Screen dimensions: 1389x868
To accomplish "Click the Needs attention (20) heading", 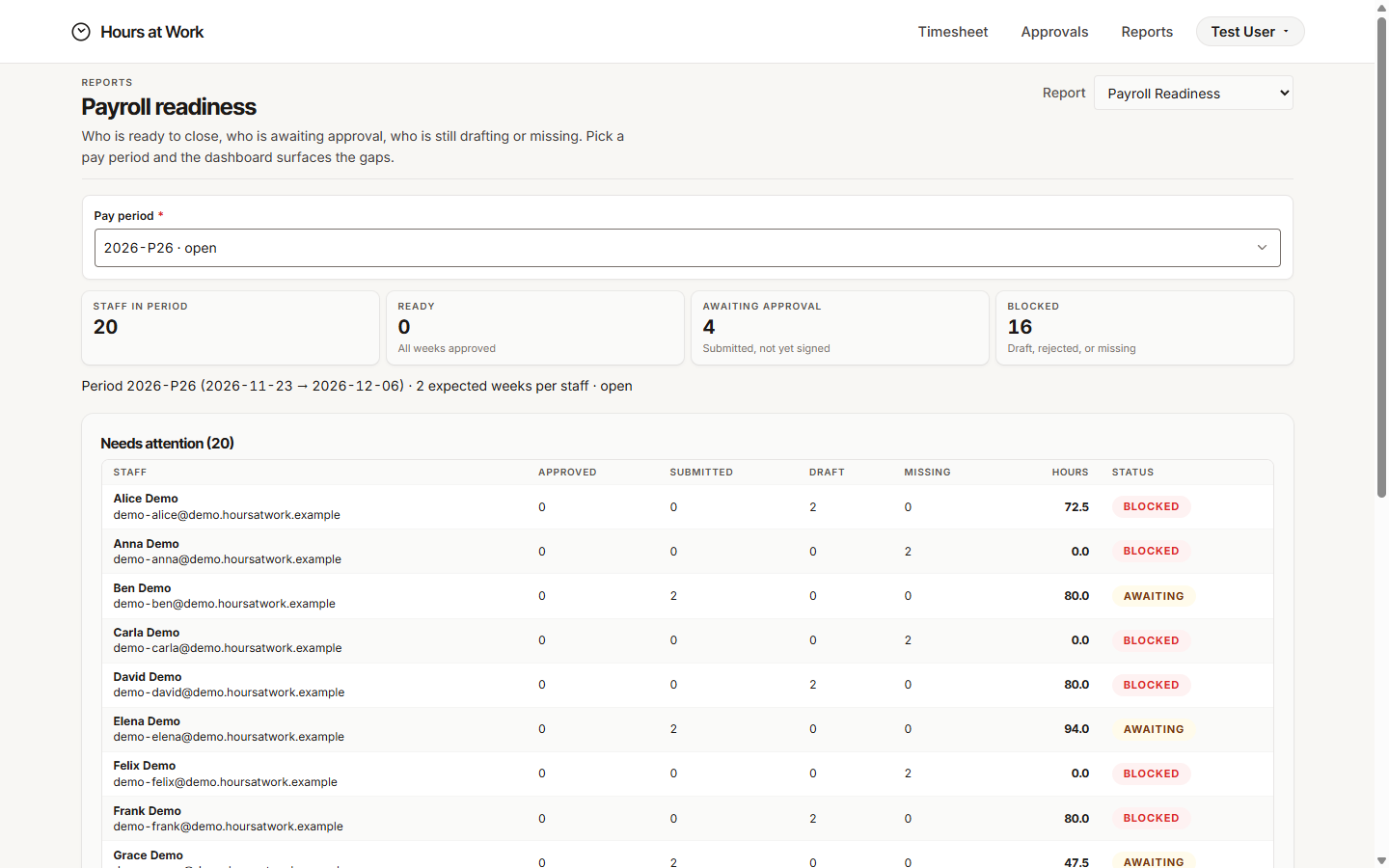I will tap(168, 444).
